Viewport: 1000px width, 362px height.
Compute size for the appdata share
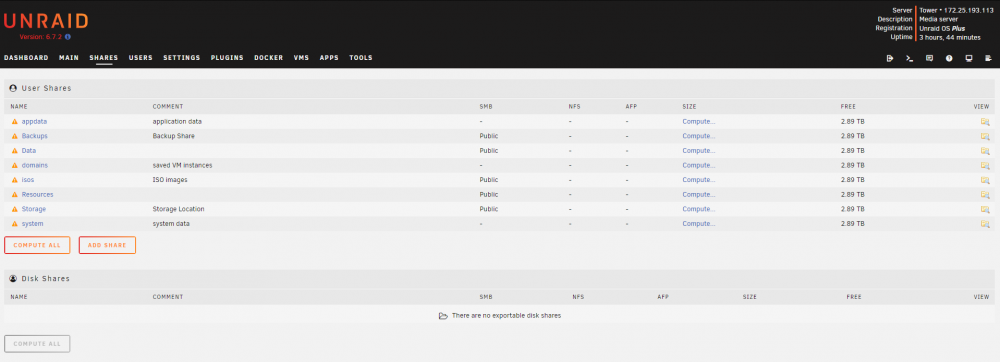point(699,121)
